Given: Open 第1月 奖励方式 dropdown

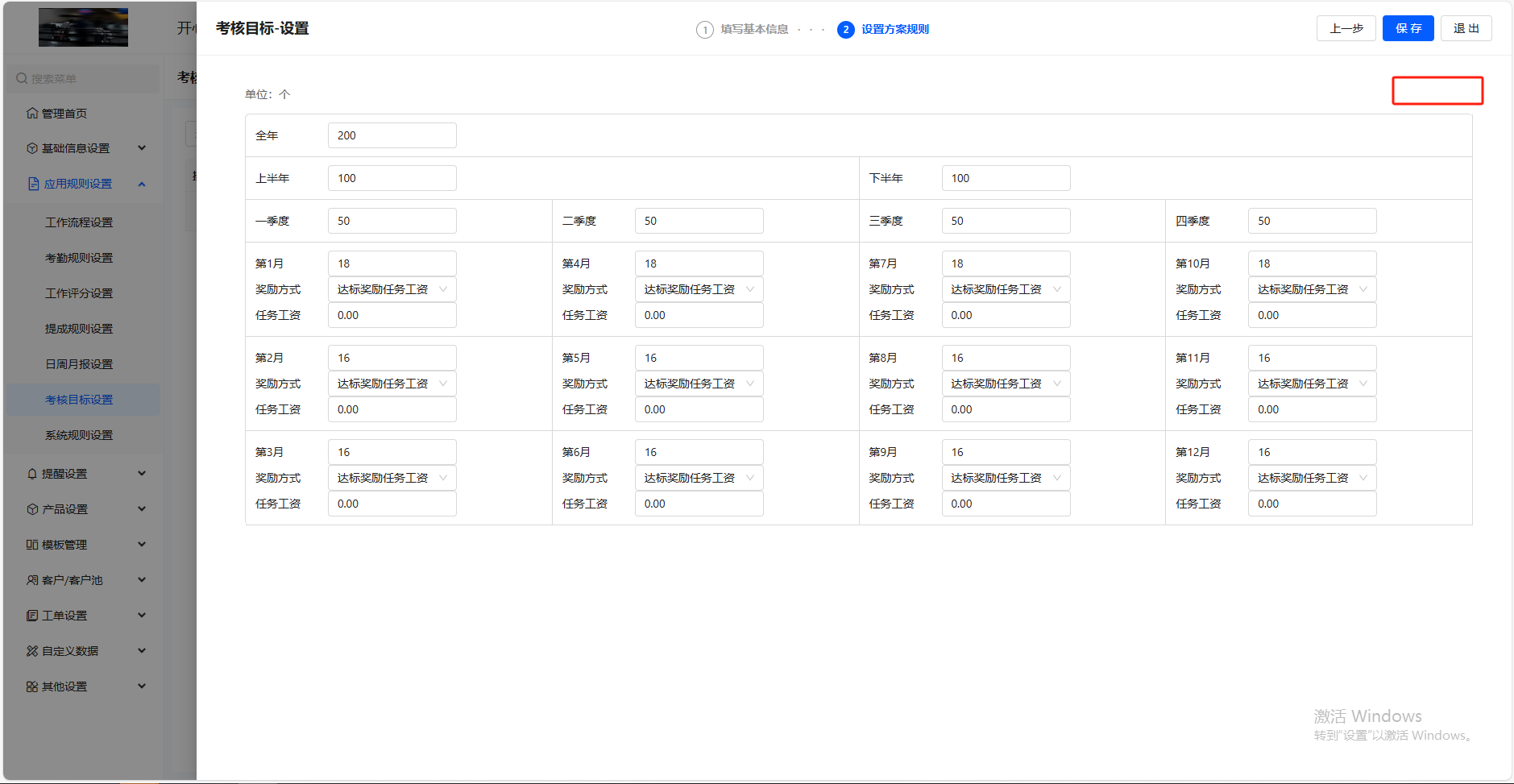Looking at the screenshot, I should [x=392, y=289].
